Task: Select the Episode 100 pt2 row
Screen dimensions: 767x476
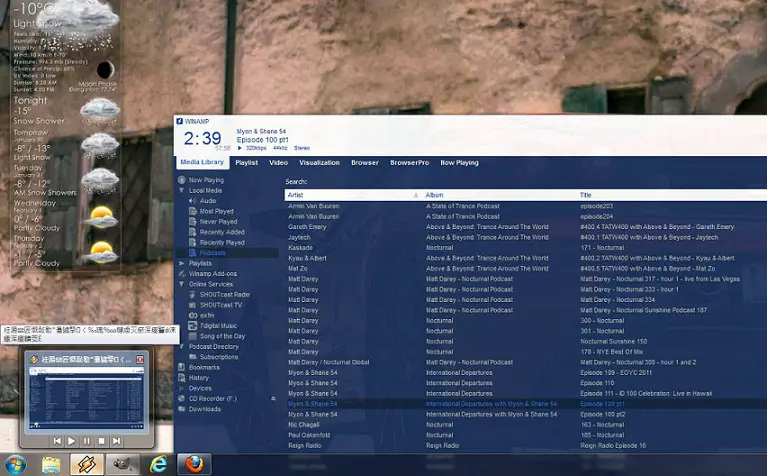Action: pyautogui.click(x=525, y=414)
